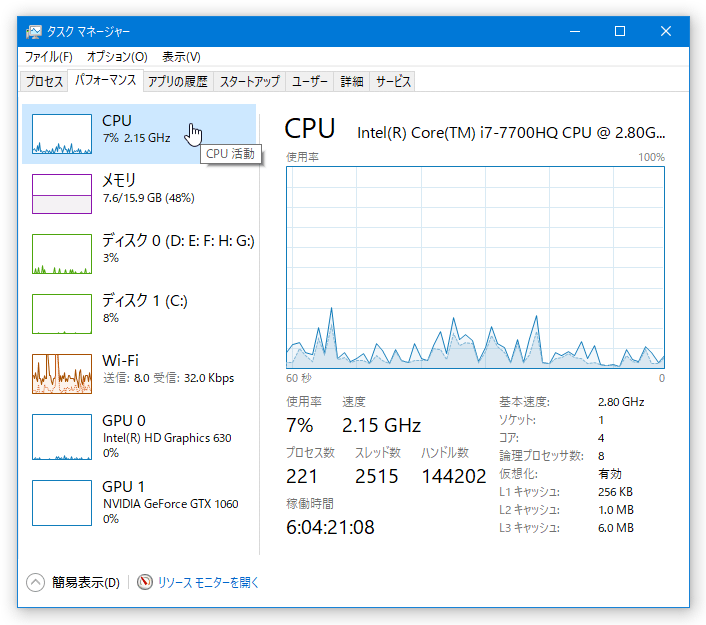The image size is (706, 625).
Task: Click the GPU 1 graph thumbnail
Action: [x=62, y=503]
